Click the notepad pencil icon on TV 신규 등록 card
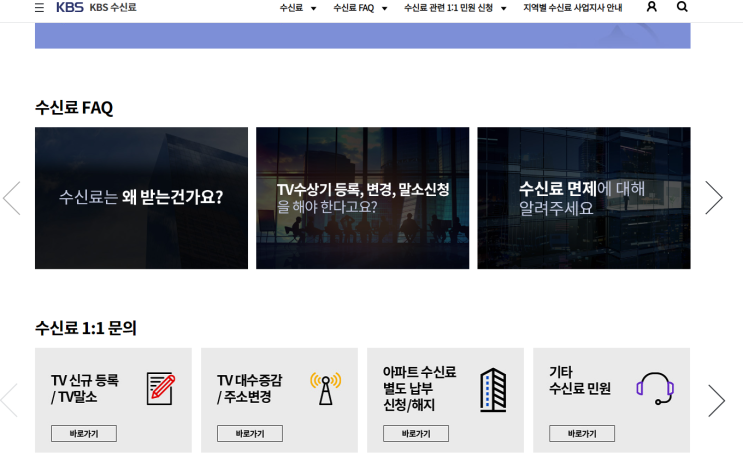This screenshot has height=469, width=743. (x=161, y=388)
